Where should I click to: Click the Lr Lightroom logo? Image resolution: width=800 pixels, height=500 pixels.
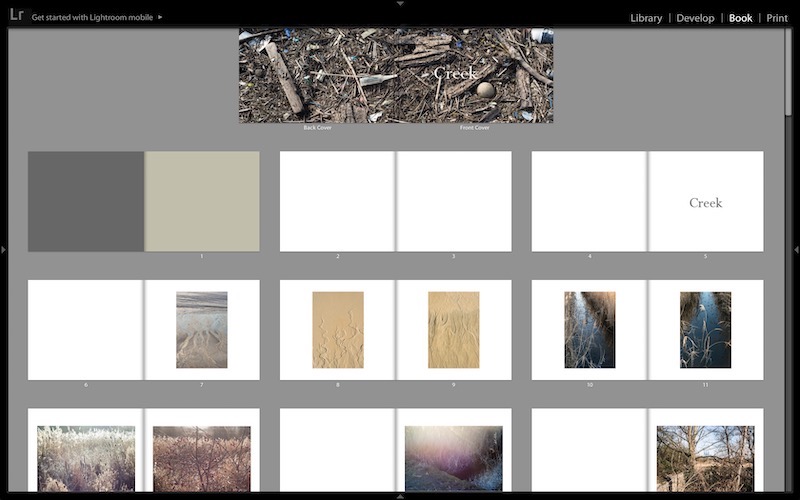pyautogui.click(x=16, y=15)
